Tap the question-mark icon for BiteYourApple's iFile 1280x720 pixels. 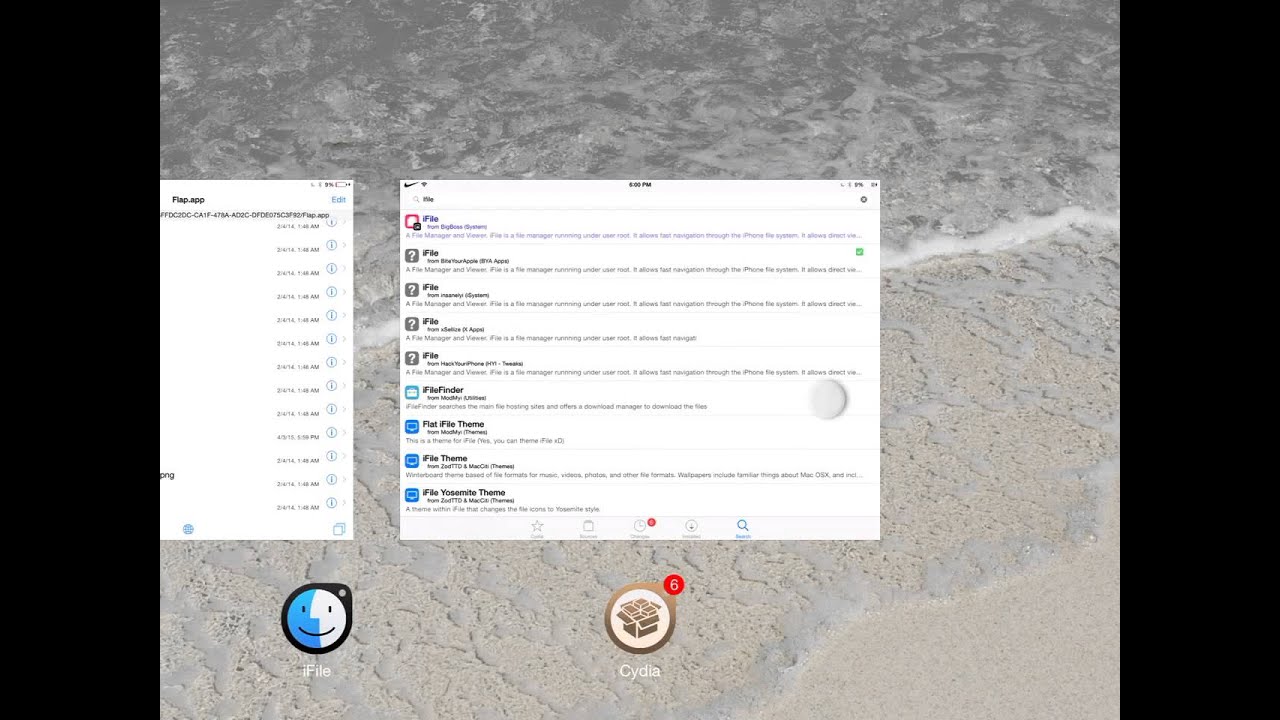[411, 256]
